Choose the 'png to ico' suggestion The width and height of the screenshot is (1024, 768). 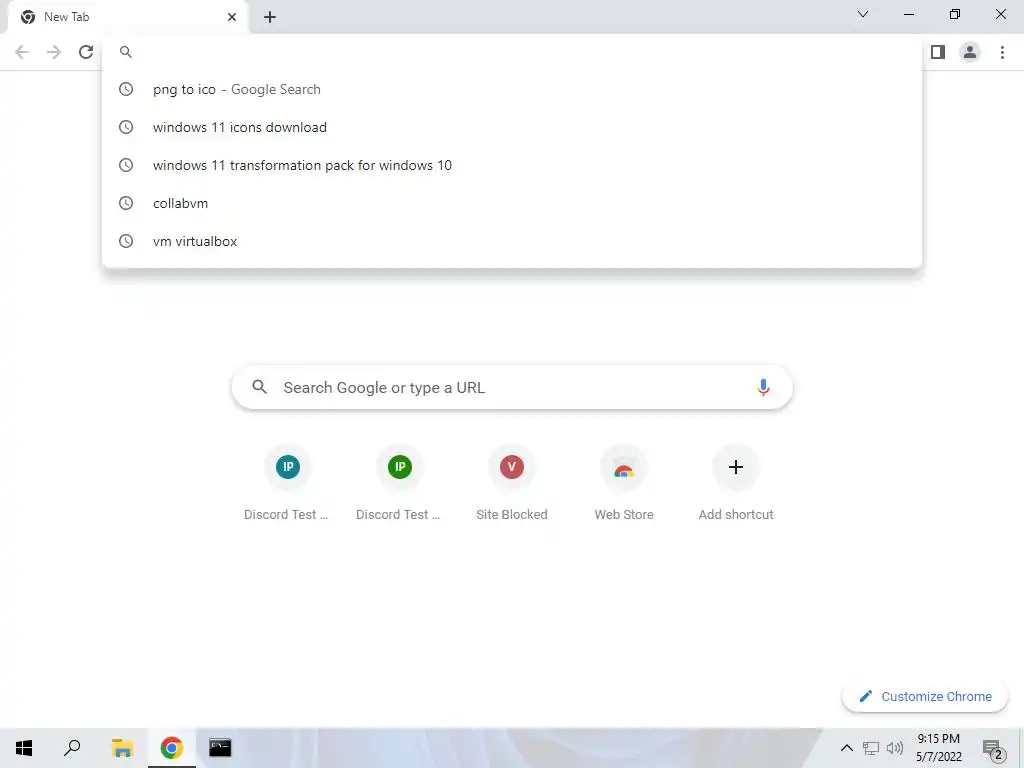tap(511, 89)
